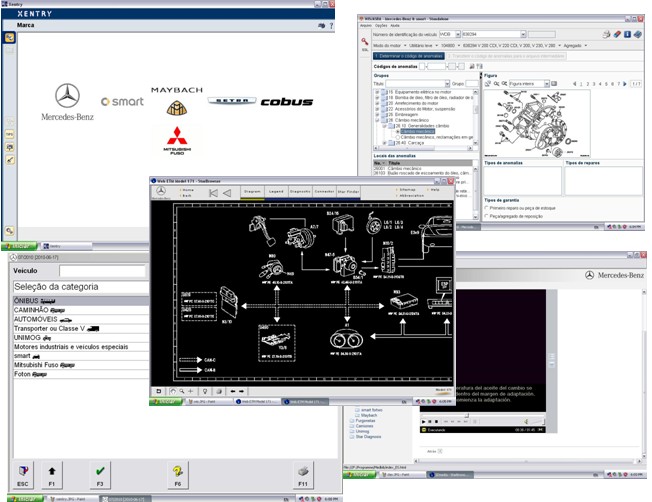Choose the Maybach brand logo in Xentry
The height and width of the screenshot is (502, 652).
click(x=177, y=101)
